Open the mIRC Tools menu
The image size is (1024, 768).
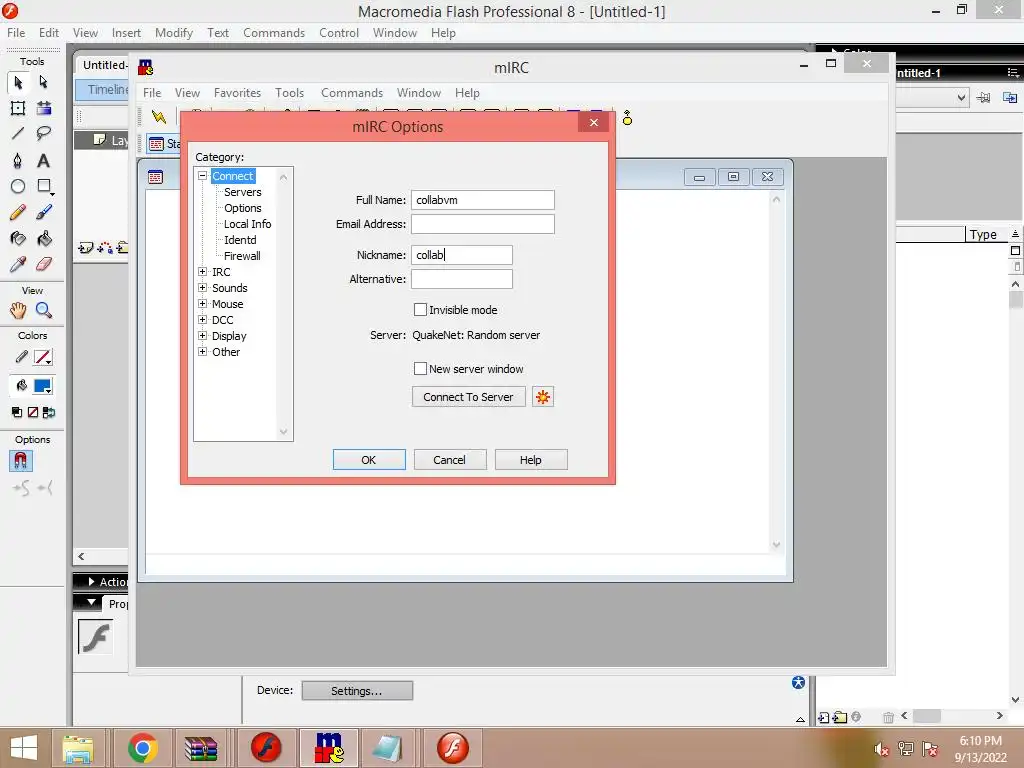[x=289, y=93]
